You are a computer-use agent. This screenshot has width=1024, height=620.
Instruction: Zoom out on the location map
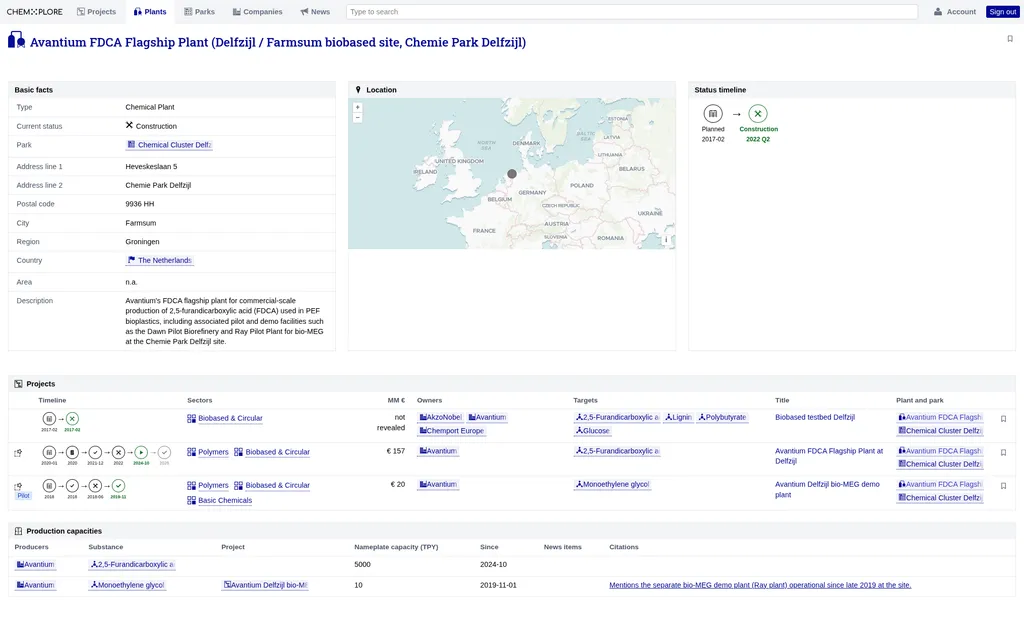[x=357, y=118]
